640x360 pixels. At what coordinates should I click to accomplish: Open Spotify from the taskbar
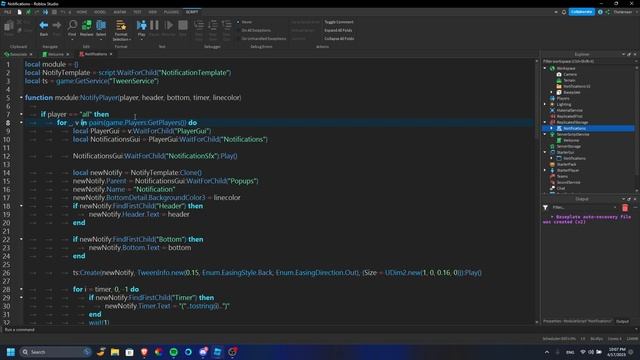click(x=173, y=352)
